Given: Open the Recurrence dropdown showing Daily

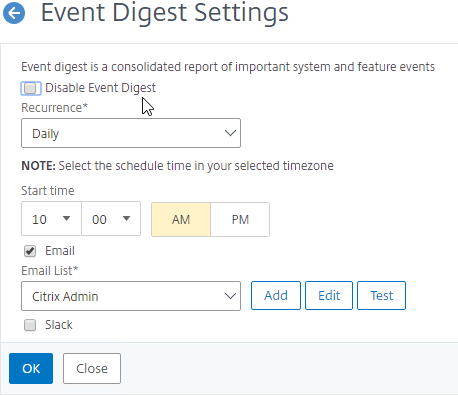Looking at the screenshot, I should (131, 133).
